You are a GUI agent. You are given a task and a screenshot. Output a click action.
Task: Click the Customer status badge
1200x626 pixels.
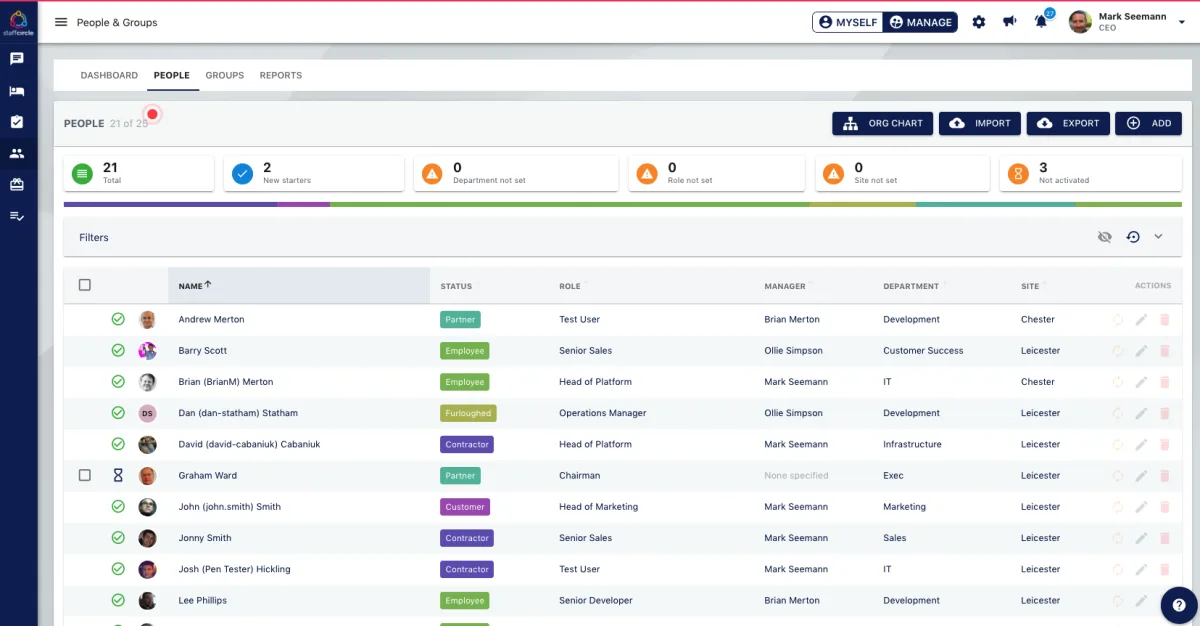[x=465, y=507]
